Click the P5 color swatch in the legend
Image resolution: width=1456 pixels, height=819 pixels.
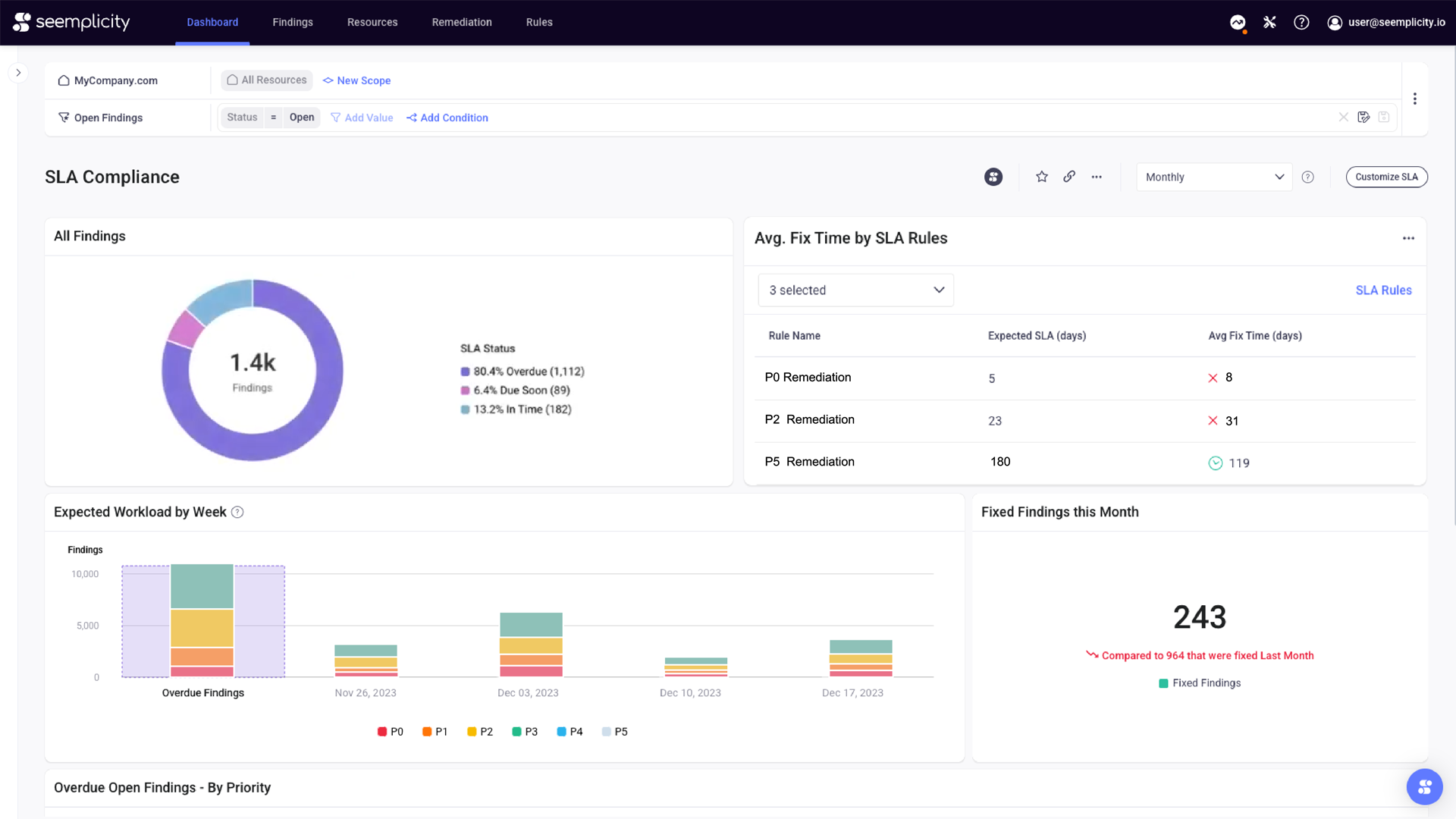click(x=606, y=732)
